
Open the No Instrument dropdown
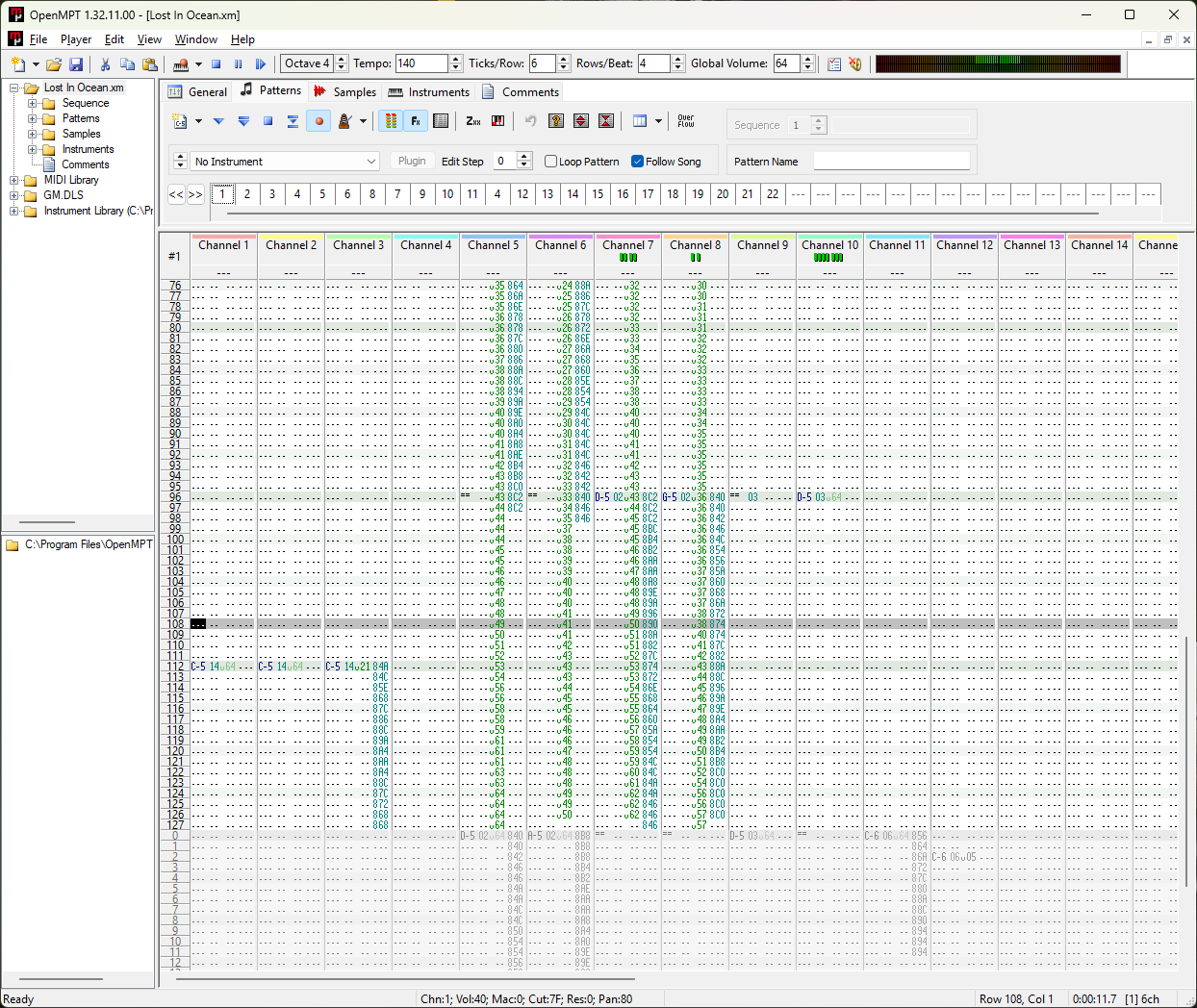point(285,162)
